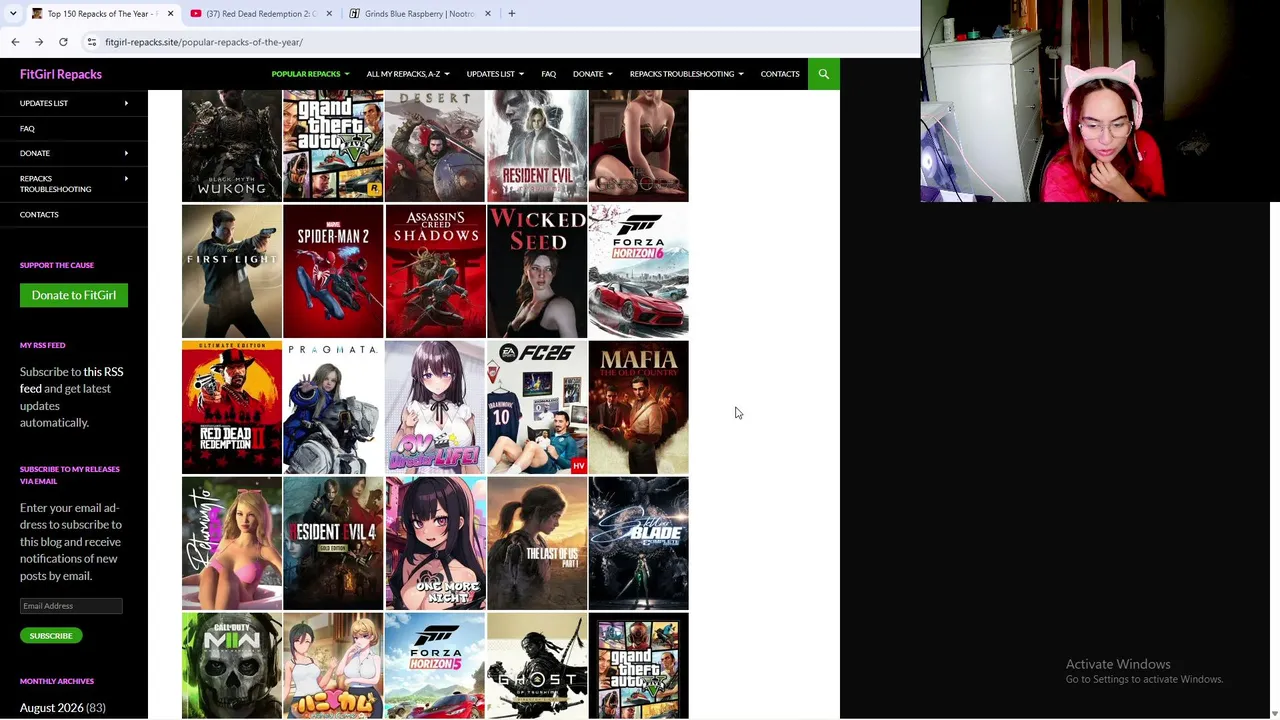The height and width of the screenshot is (720, 1280).
Task: Go to FitGirl Repacks home logo
Action: tap(61, 74)
